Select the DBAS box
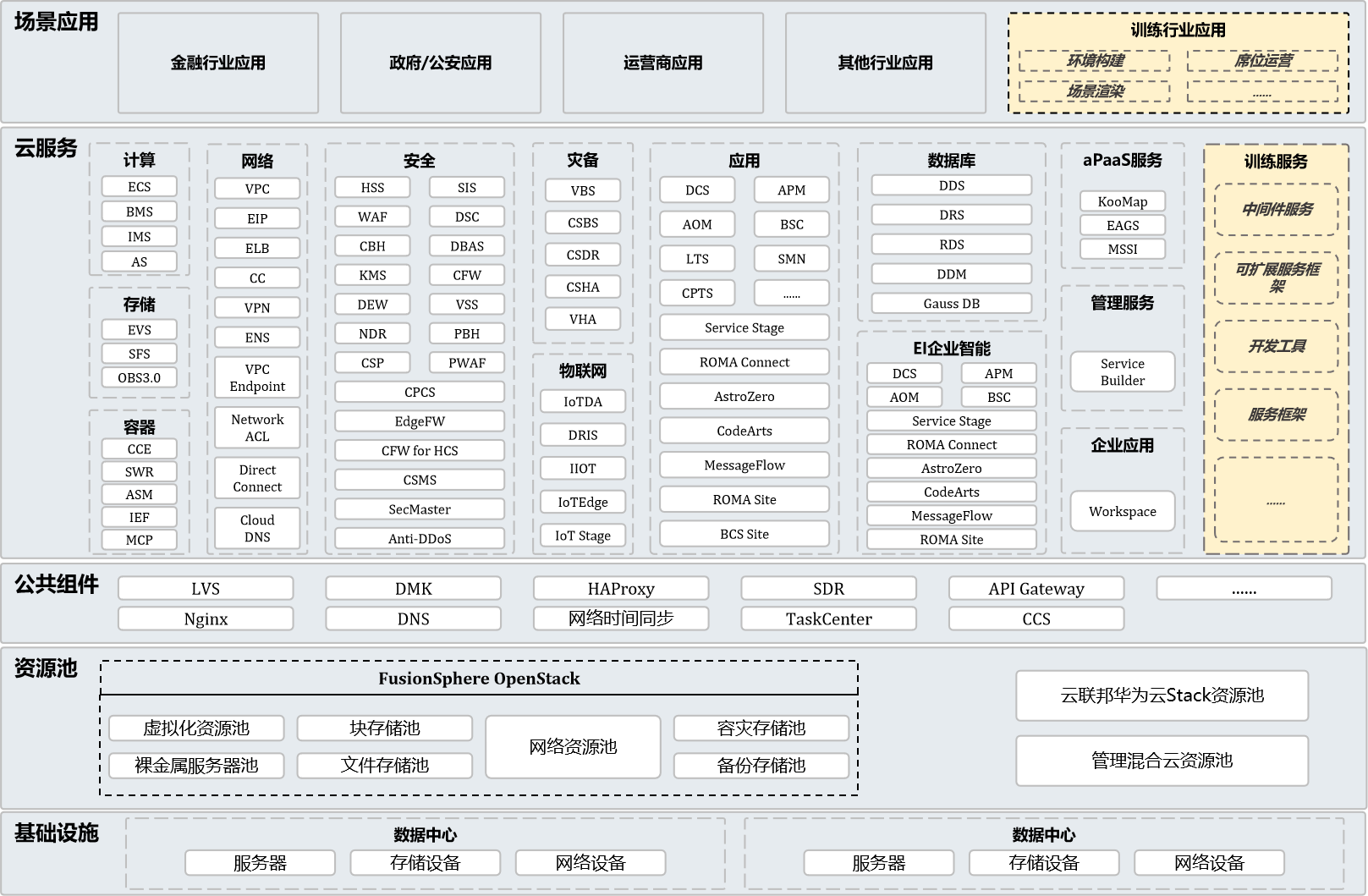The width and height of the screenshot is (1368, 896). click(x=467, y=246)
